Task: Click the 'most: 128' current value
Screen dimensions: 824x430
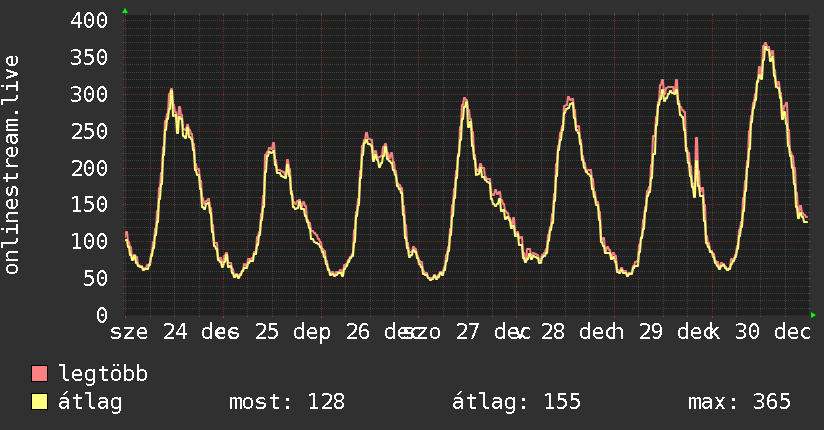Action: click(287, 402)
